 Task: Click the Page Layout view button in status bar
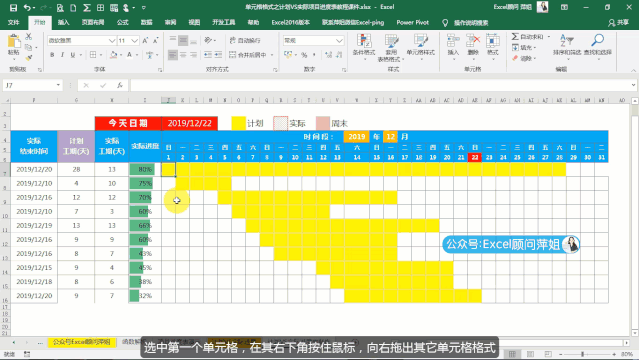coord(530,354)
